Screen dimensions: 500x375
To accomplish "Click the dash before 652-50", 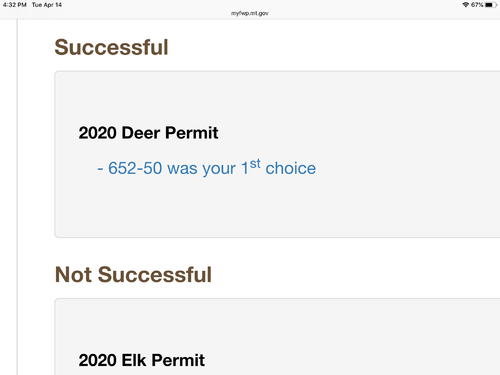I will [x=100, y=169].
